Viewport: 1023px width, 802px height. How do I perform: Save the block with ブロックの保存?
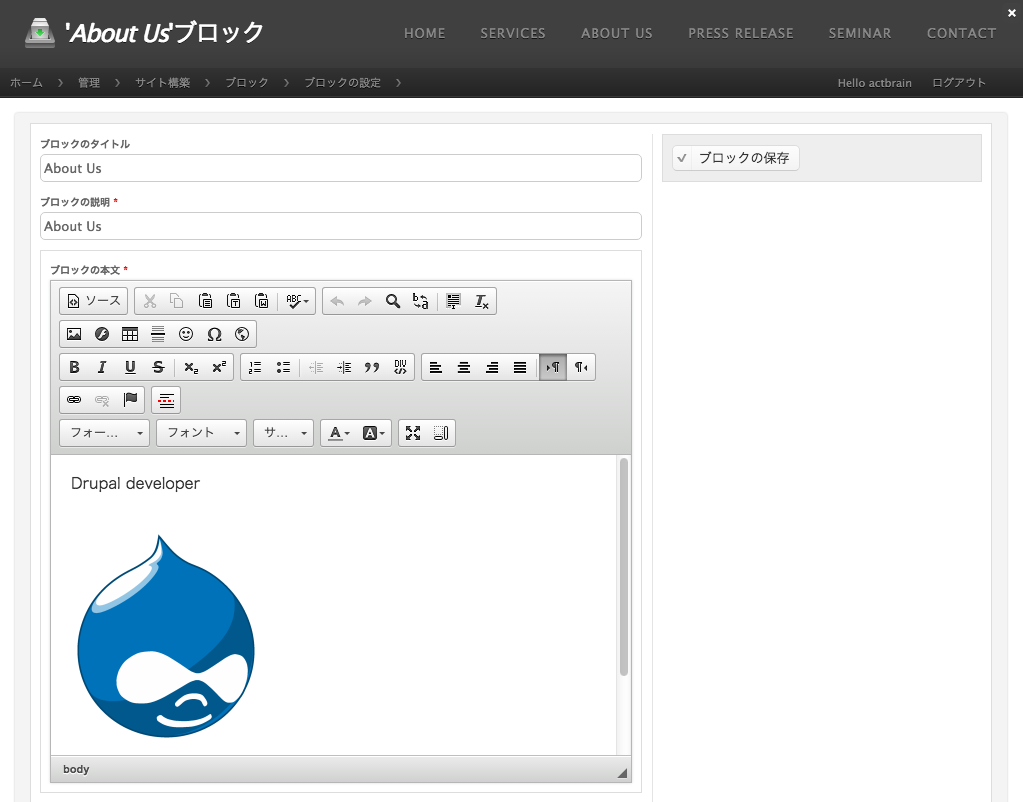point(736,158)
